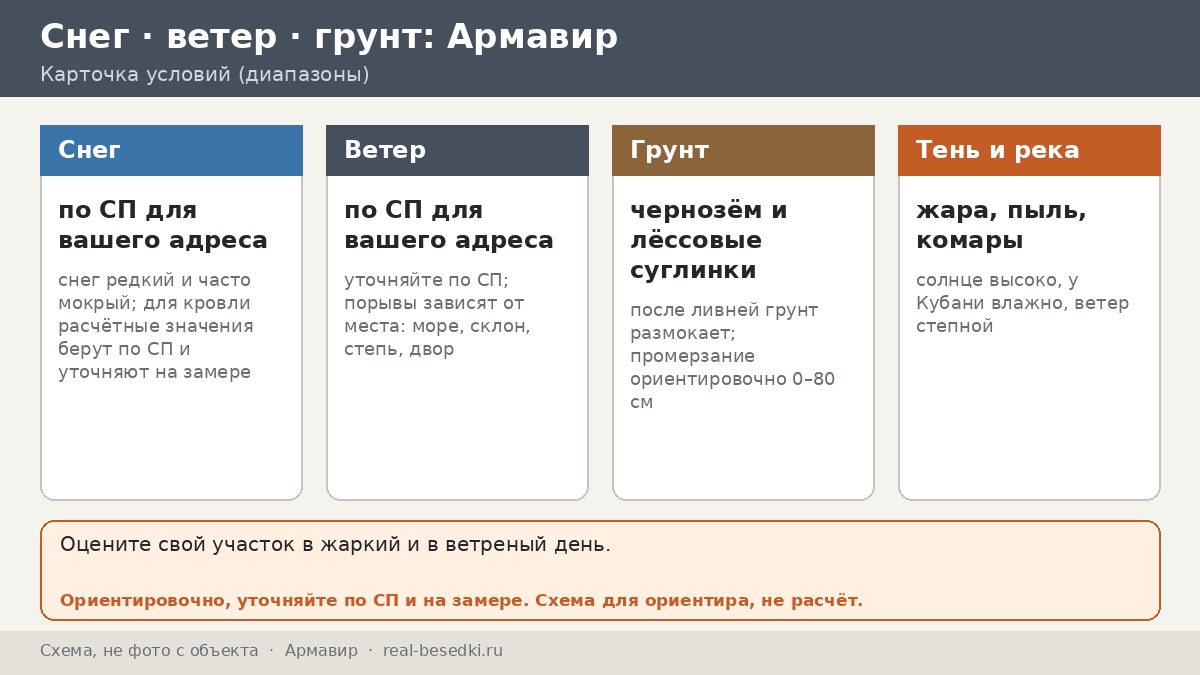Screen dimensions: 1200x675
Task: Select the 'Ветер' card header
Action: (x=457, y=150)
